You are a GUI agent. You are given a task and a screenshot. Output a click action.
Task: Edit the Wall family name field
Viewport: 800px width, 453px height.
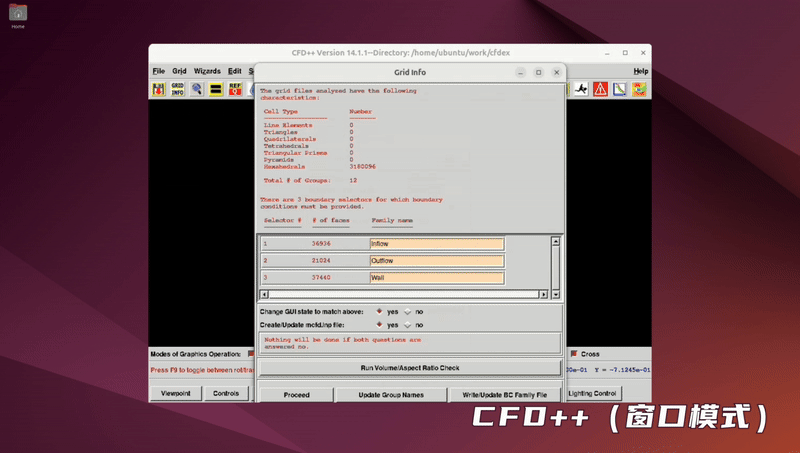tap(437, 278)
